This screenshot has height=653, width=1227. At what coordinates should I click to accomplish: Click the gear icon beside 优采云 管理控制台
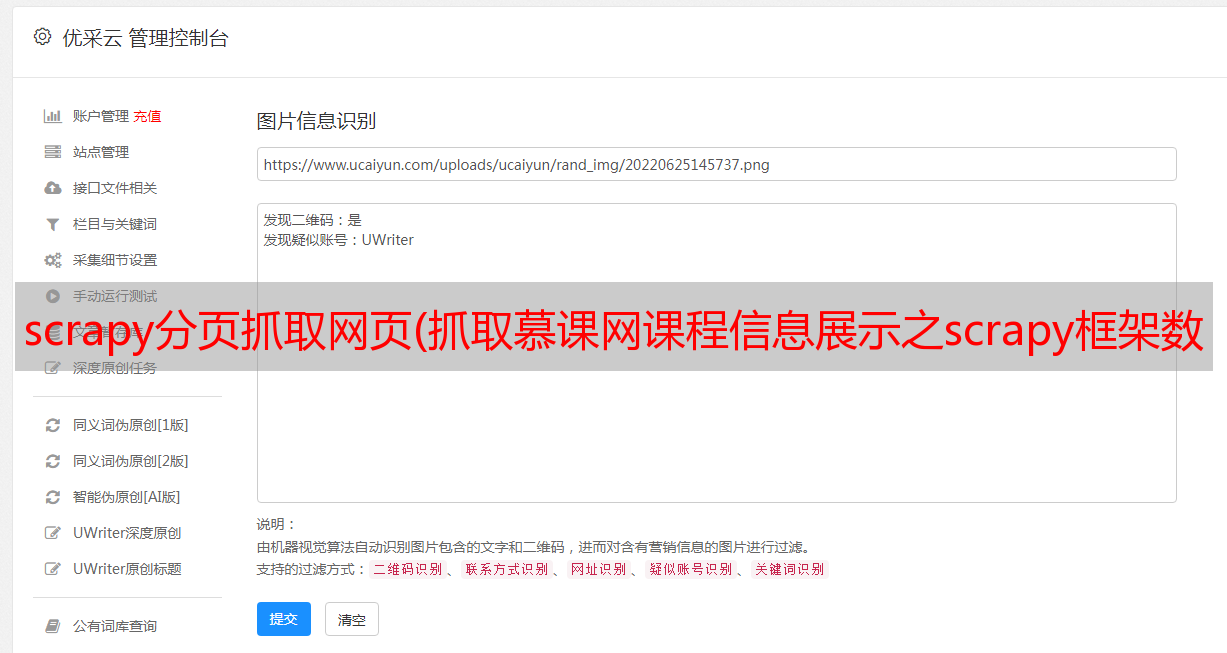click(x=42, y=37)
